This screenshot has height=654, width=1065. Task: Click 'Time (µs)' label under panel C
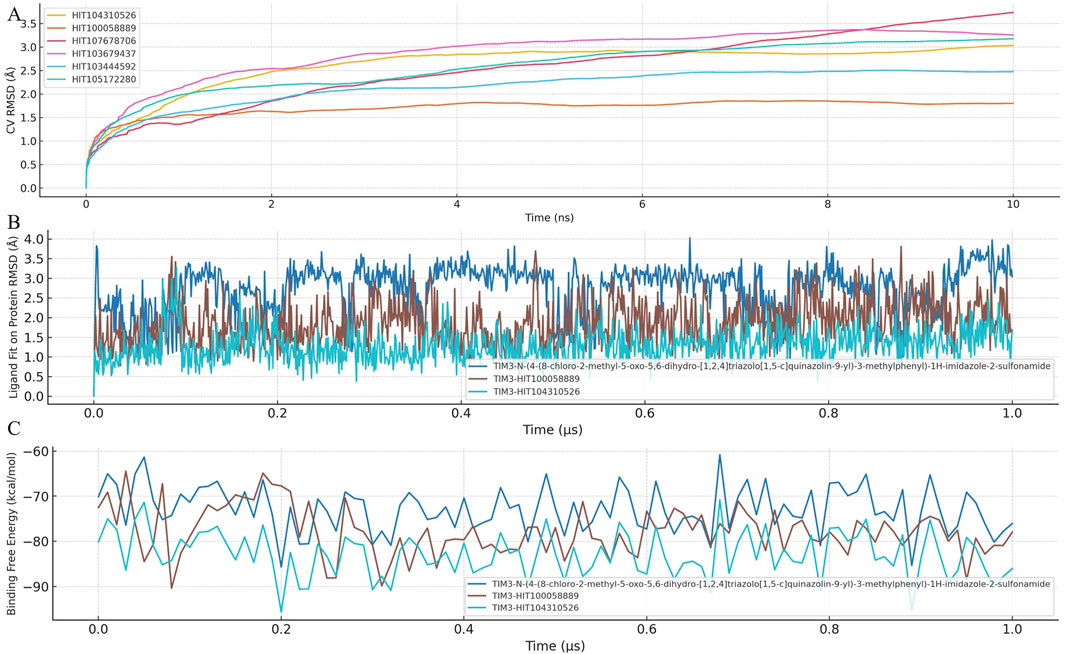point(554,646)
